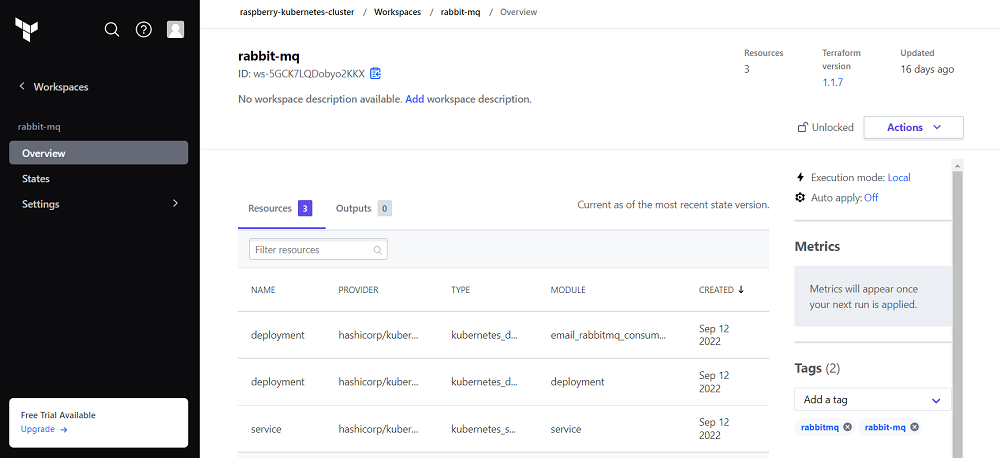Click the Unlocked padlock icon
The width and height of the screenshot is (1000, 458).
tap(803, 127)
